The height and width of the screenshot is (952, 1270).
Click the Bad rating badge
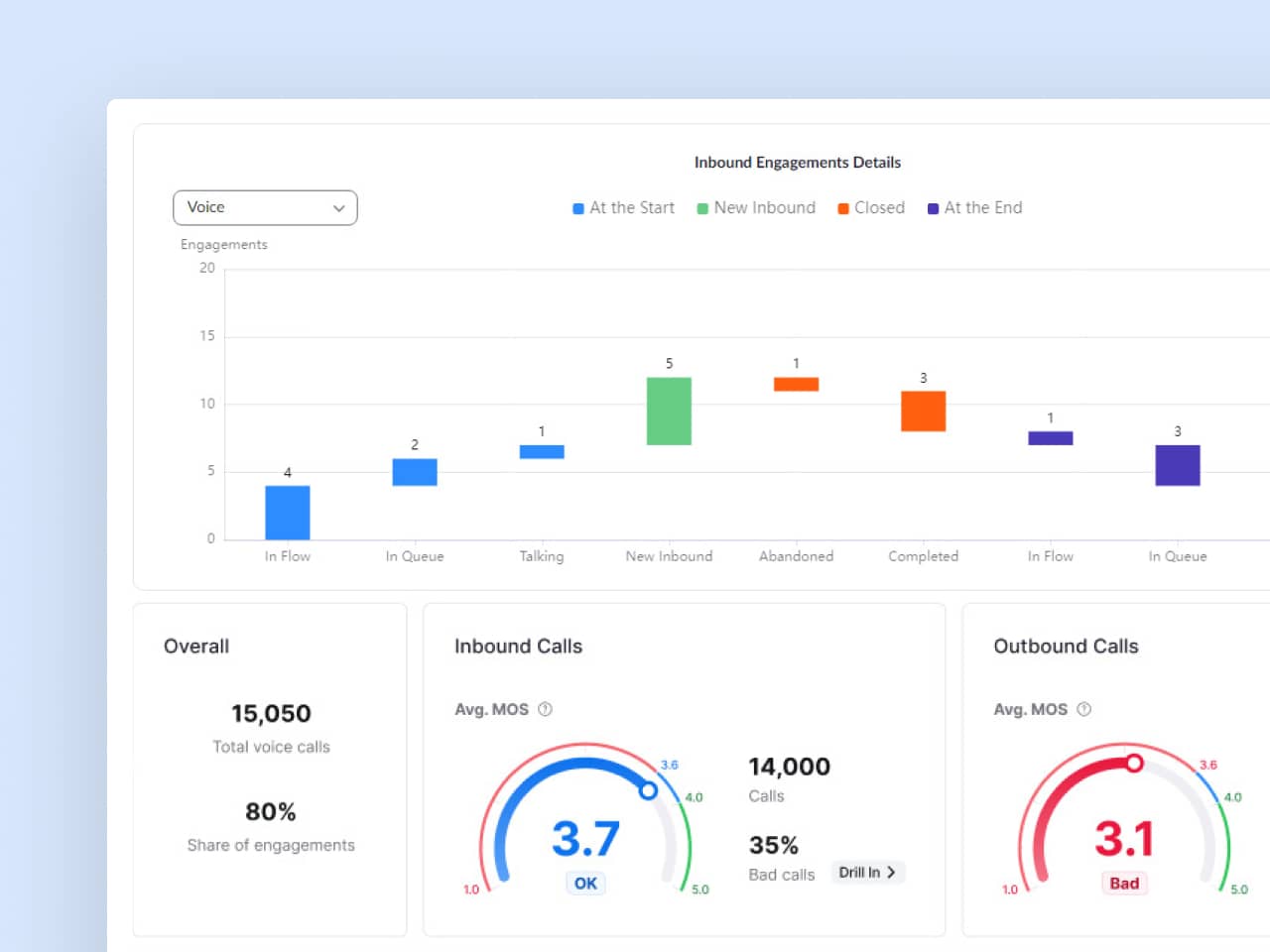(1124, 883)
